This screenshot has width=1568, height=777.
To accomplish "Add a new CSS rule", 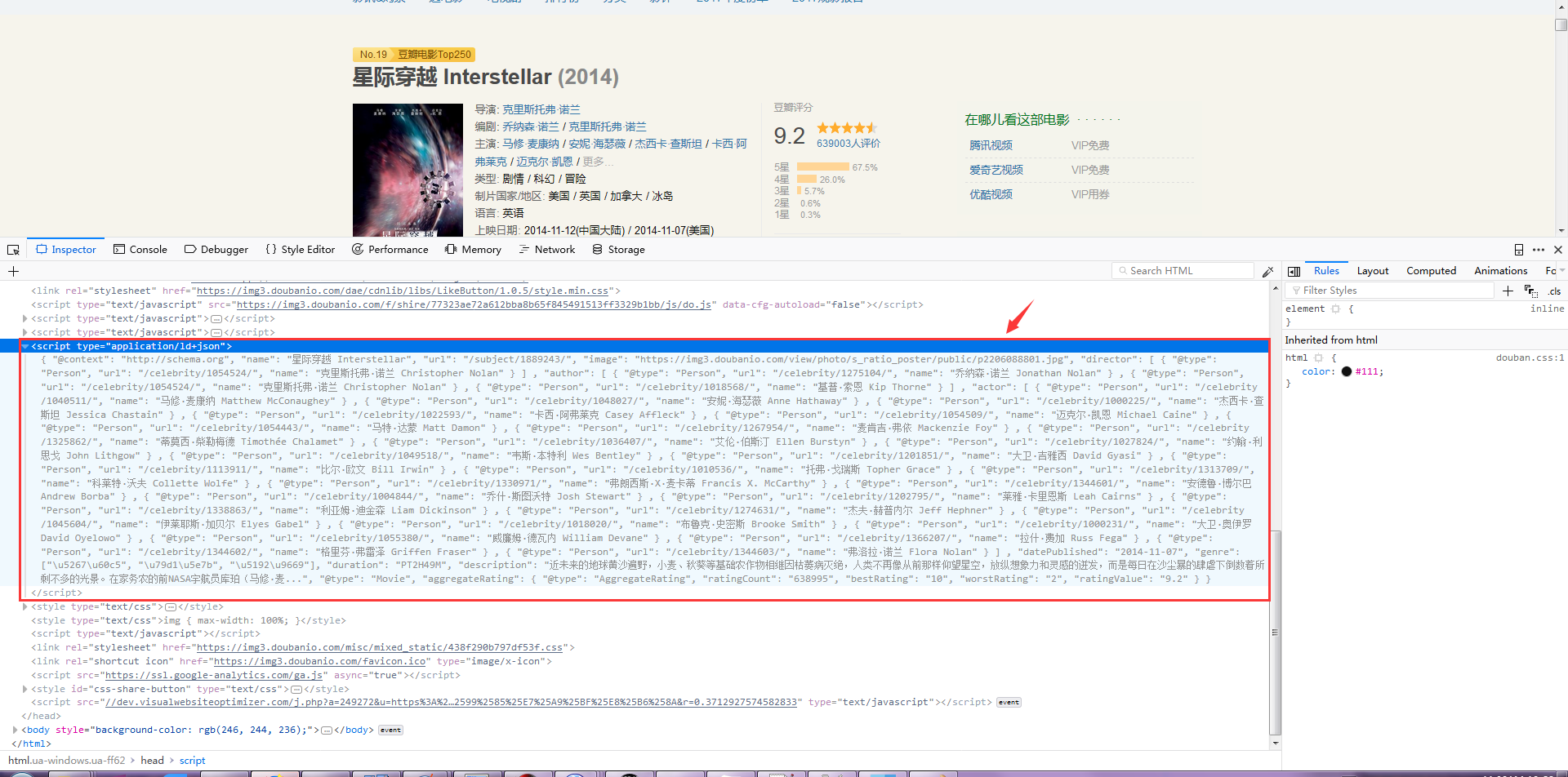I will [1508, 291].
